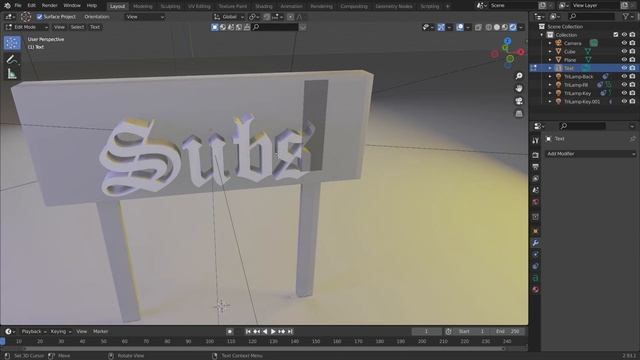Click the pan hand icon in viewport
Screen dimensions: 640x360
(519, 88)
